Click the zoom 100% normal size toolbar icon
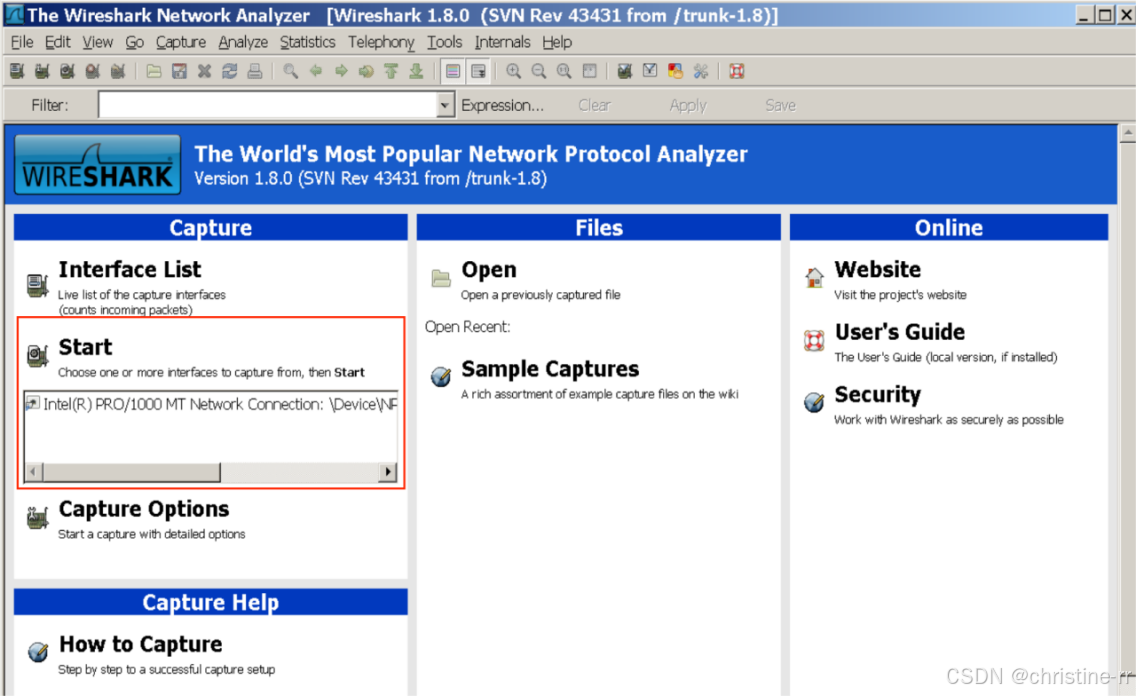The width and height of the screenshot is (1136, 696). pos(564,71)
